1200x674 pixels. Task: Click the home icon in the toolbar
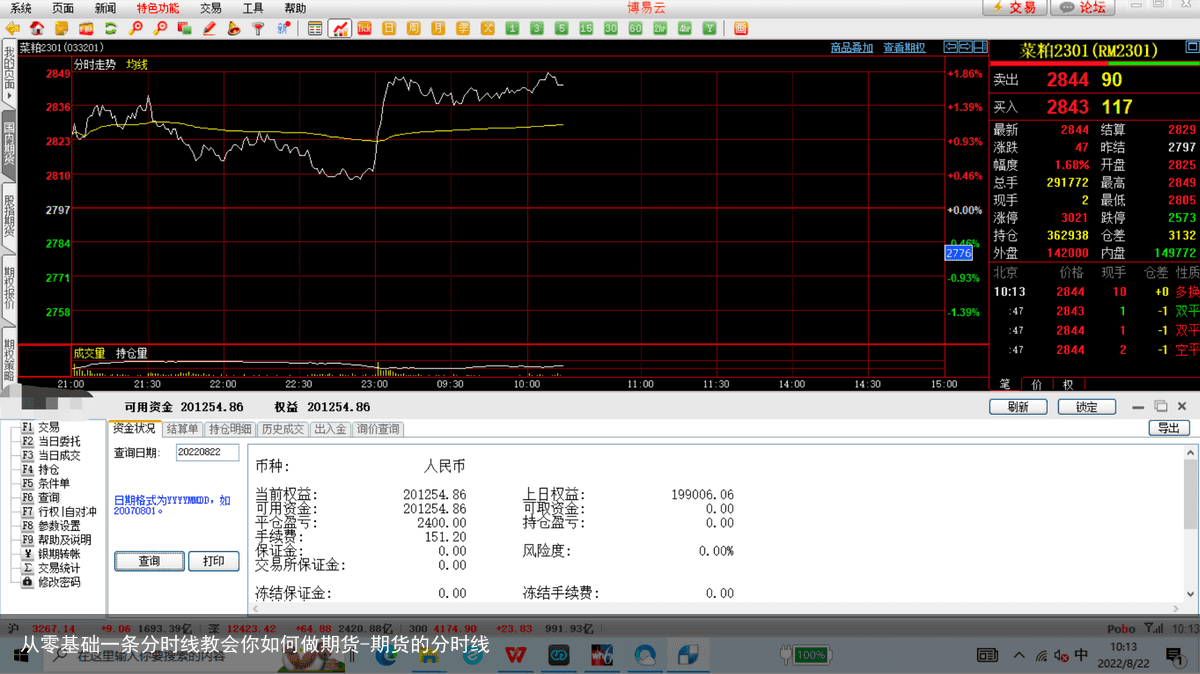pos(37,28)
